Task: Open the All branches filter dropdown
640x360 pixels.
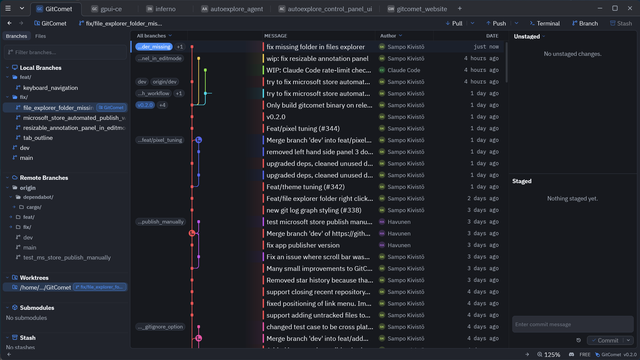Action: pos(154,36)
